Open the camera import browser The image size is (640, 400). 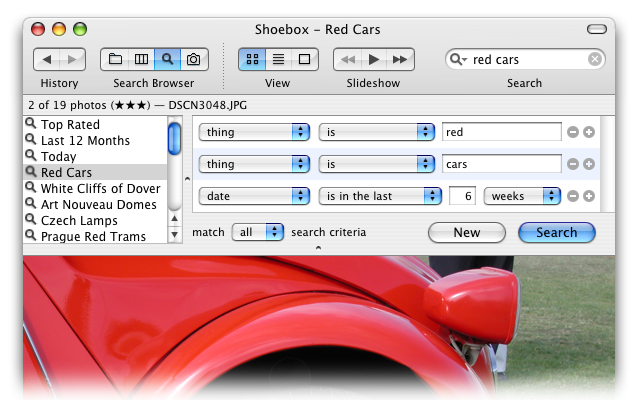tap(193, 60)
